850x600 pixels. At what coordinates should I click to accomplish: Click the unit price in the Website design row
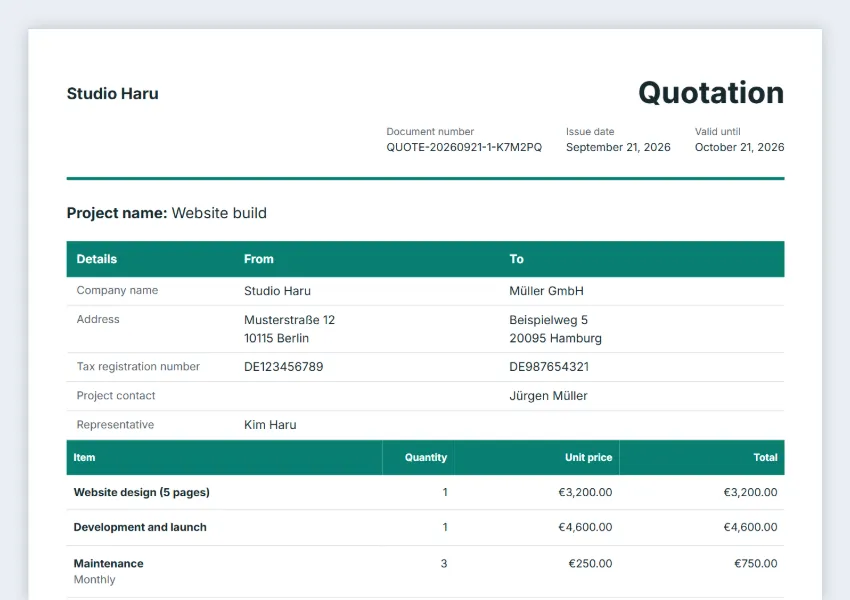(585, 492)
